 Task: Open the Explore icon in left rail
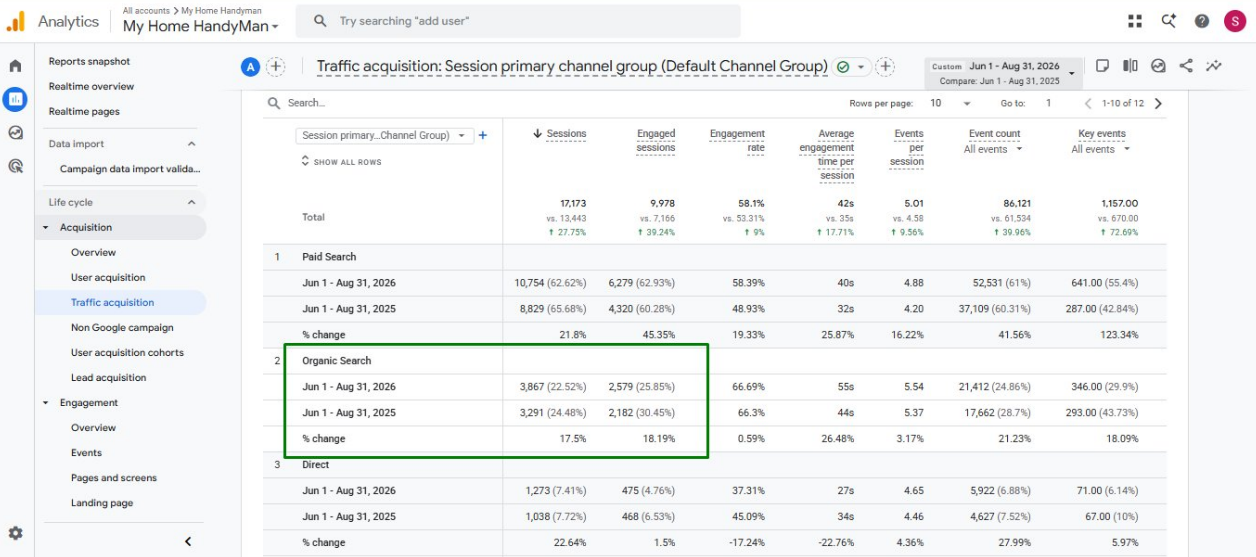[15, 133]
